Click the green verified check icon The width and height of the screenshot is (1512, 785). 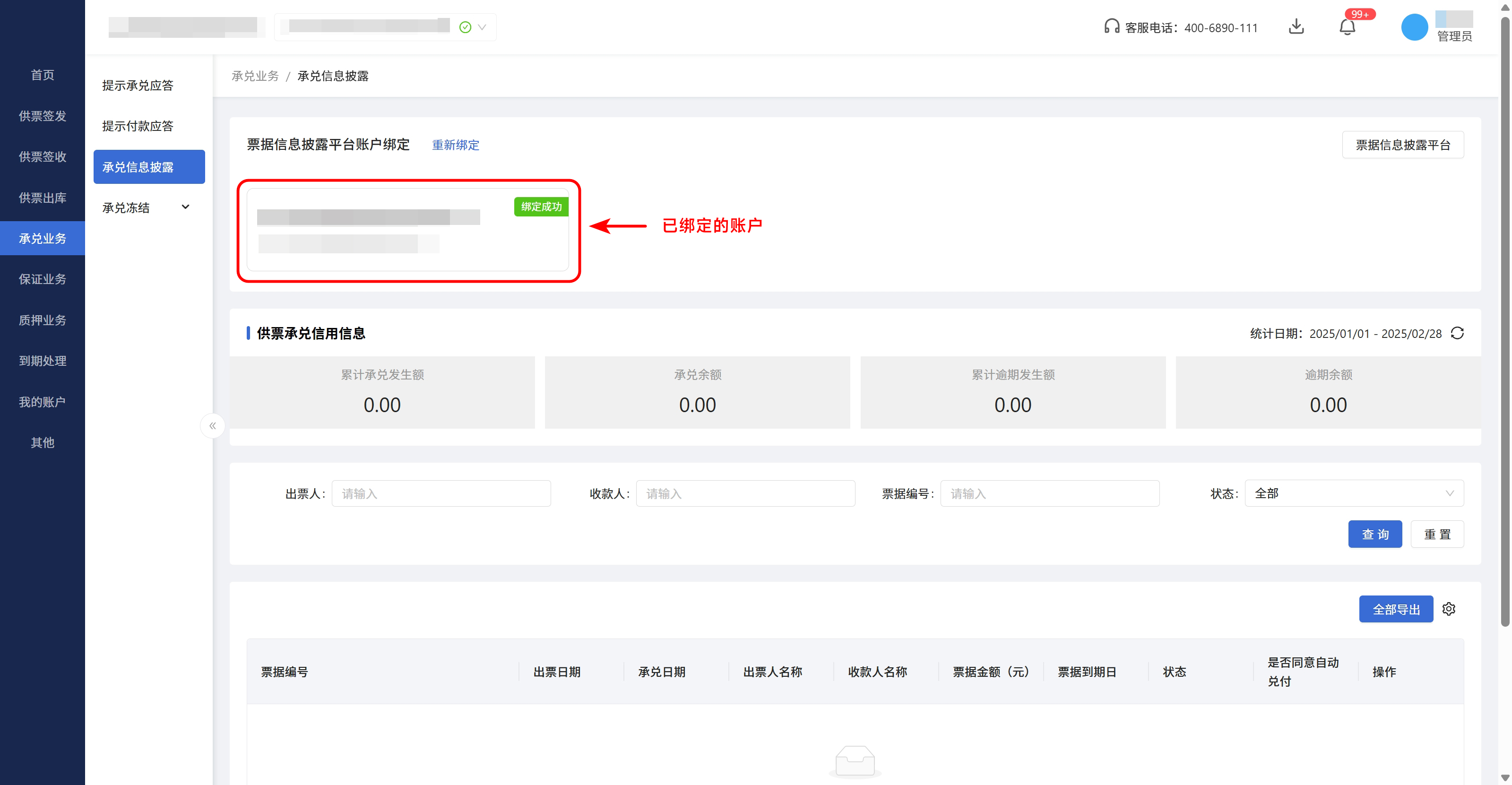tap(465, 27)
